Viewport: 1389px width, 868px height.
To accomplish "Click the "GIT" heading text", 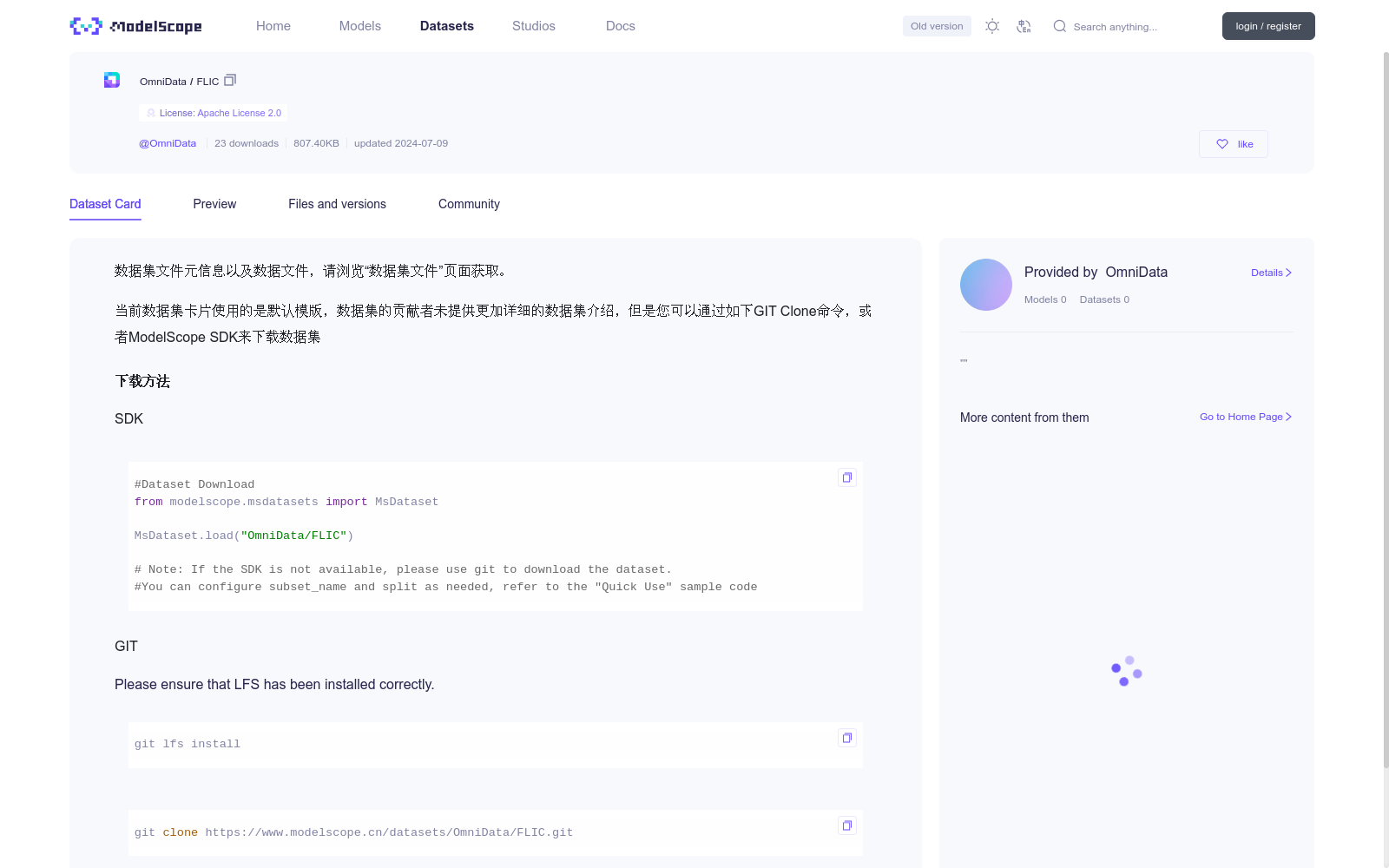I will click(126, 646).
